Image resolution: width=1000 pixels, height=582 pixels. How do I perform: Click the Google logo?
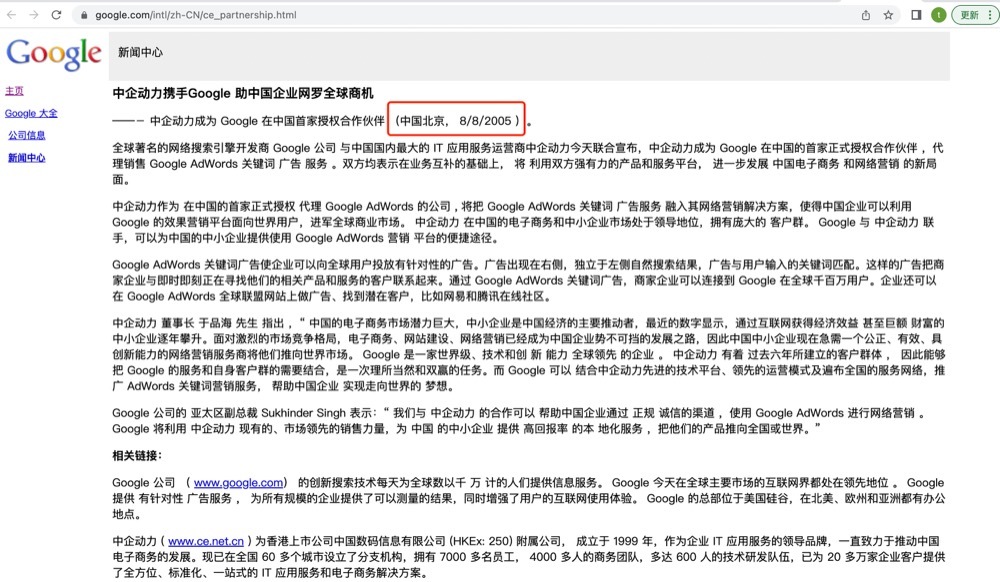pos(54,54)
